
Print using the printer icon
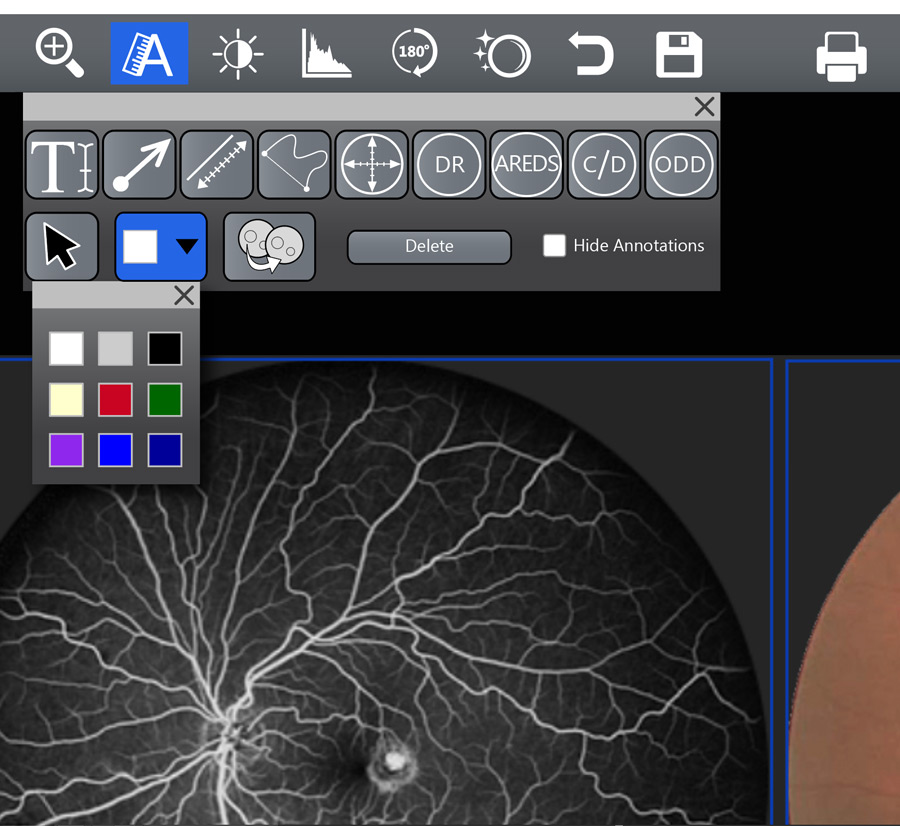841,55
